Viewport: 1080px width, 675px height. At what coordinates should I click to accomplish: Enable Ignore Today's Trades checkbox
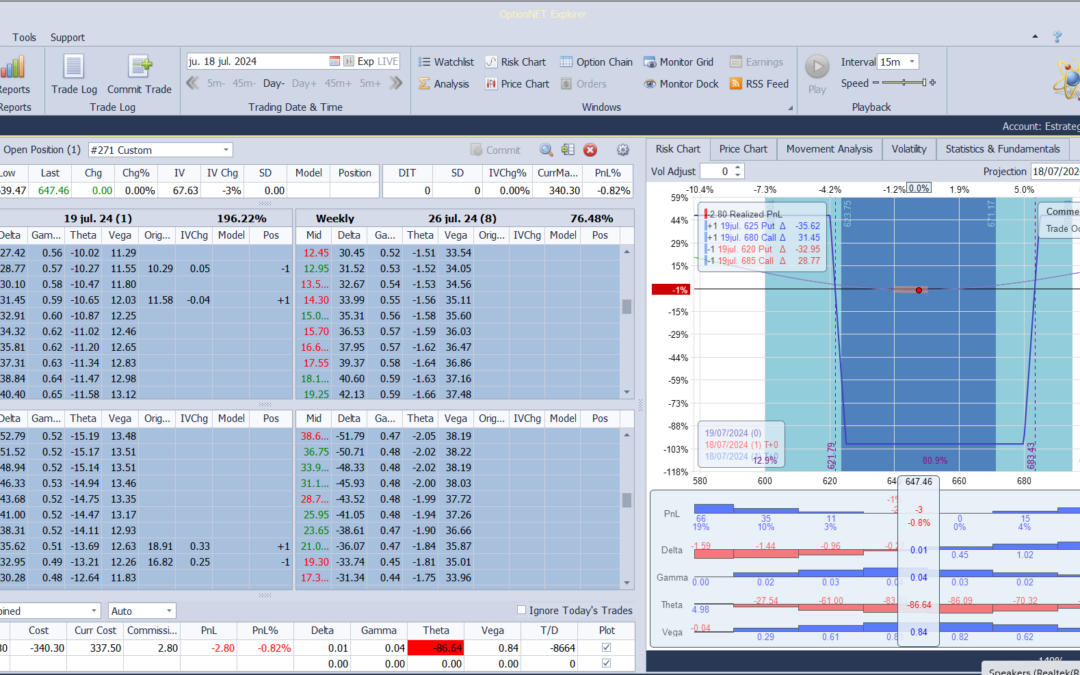[x=521, y=610]
